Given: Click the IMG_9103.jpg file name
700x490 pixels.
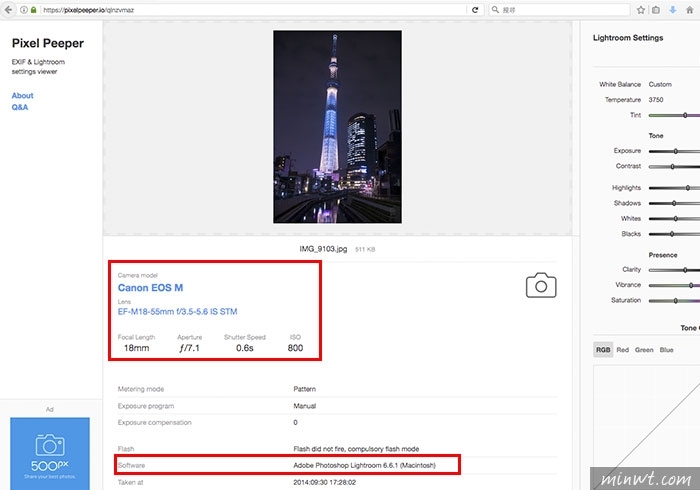Looking at the screenshot, I should 323,249.
